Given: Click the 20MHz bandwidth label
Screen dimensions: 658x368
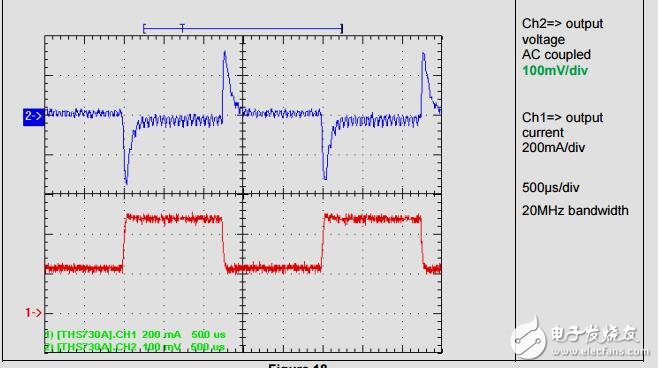Looking at the screenshot, I should pos(575,210).
